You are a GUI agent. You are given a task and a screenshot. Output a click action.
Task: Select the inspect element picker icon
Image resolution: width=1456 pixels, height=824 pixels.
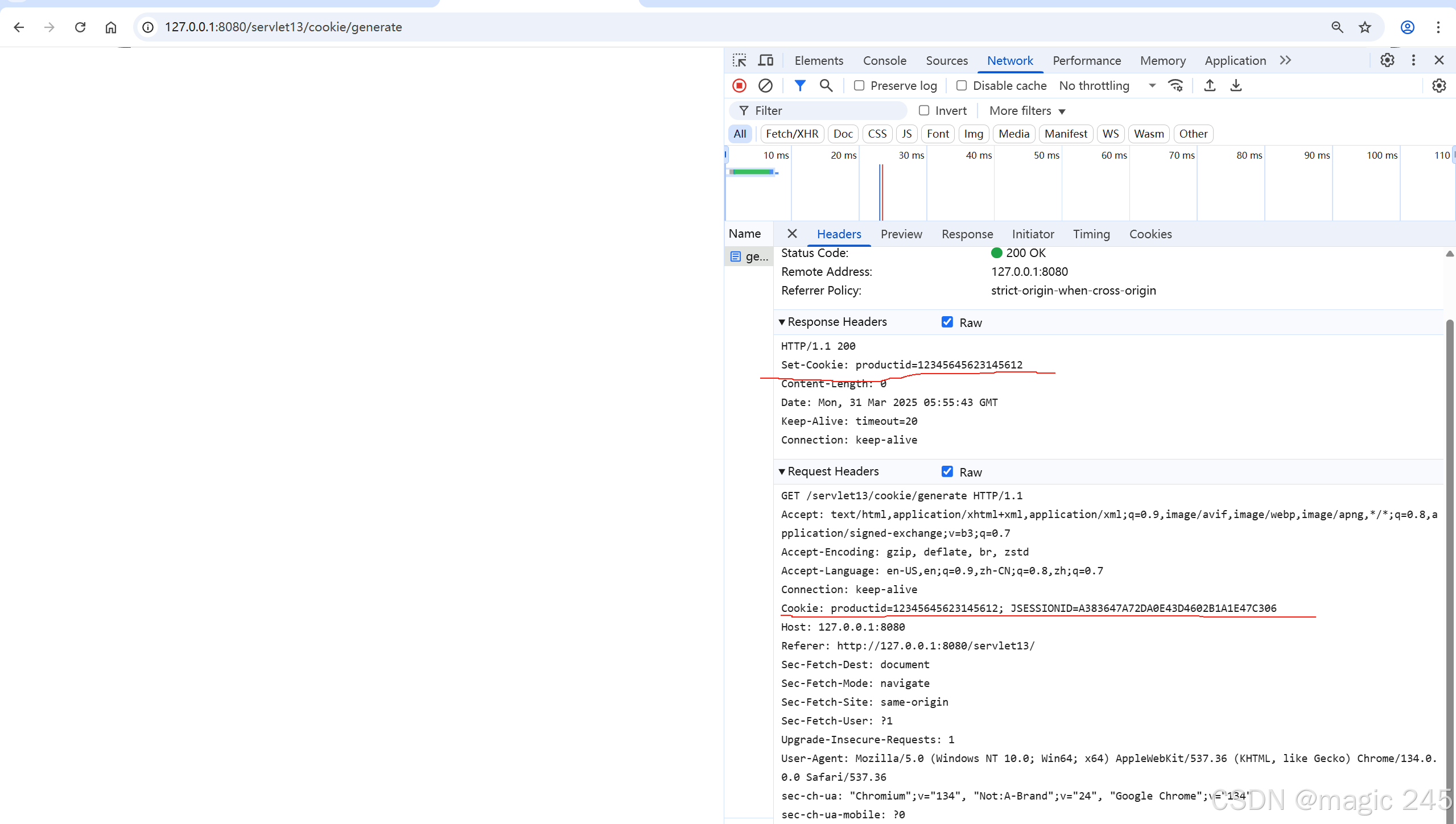click(x=739, y=60)
